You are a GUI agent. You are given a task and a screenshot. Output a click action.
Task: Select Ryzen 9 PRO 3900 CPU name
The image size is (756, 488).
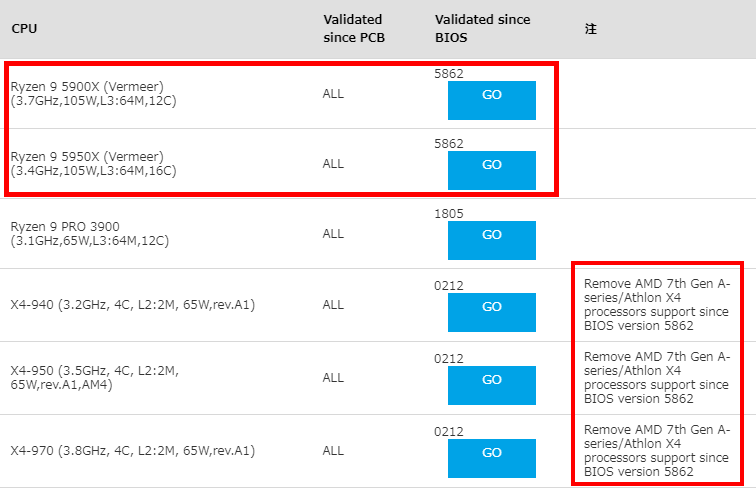point(90,233)
